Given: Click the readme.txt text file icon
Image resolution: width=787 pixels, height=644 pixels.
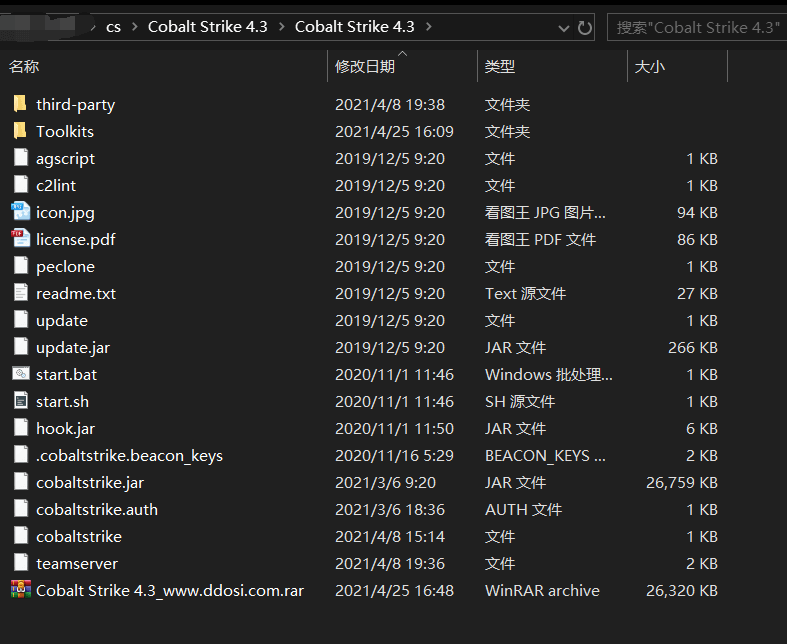Looking at the screenshot, I should pyautogui.click(x=21, y=293).
